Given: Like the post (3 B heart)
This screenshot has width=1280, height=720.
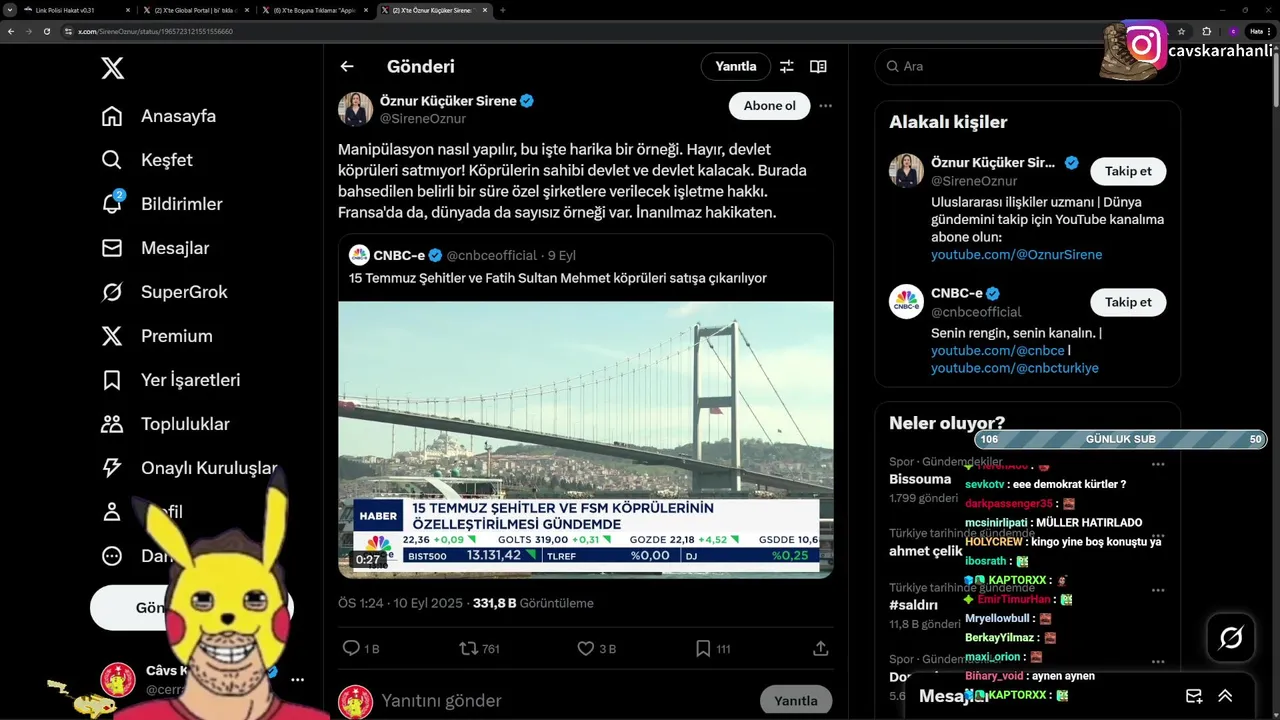Looking at the screenshot, I should 586,648.
